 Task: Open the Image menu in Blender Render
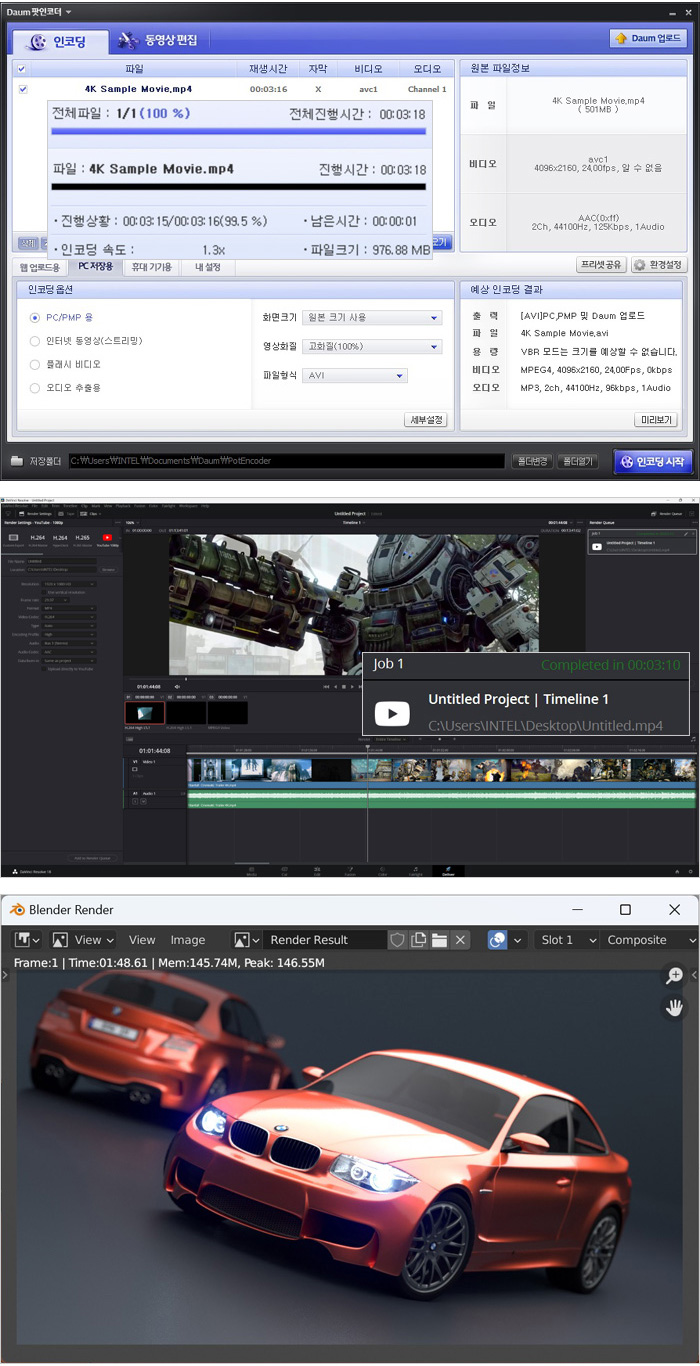(188, 940)
